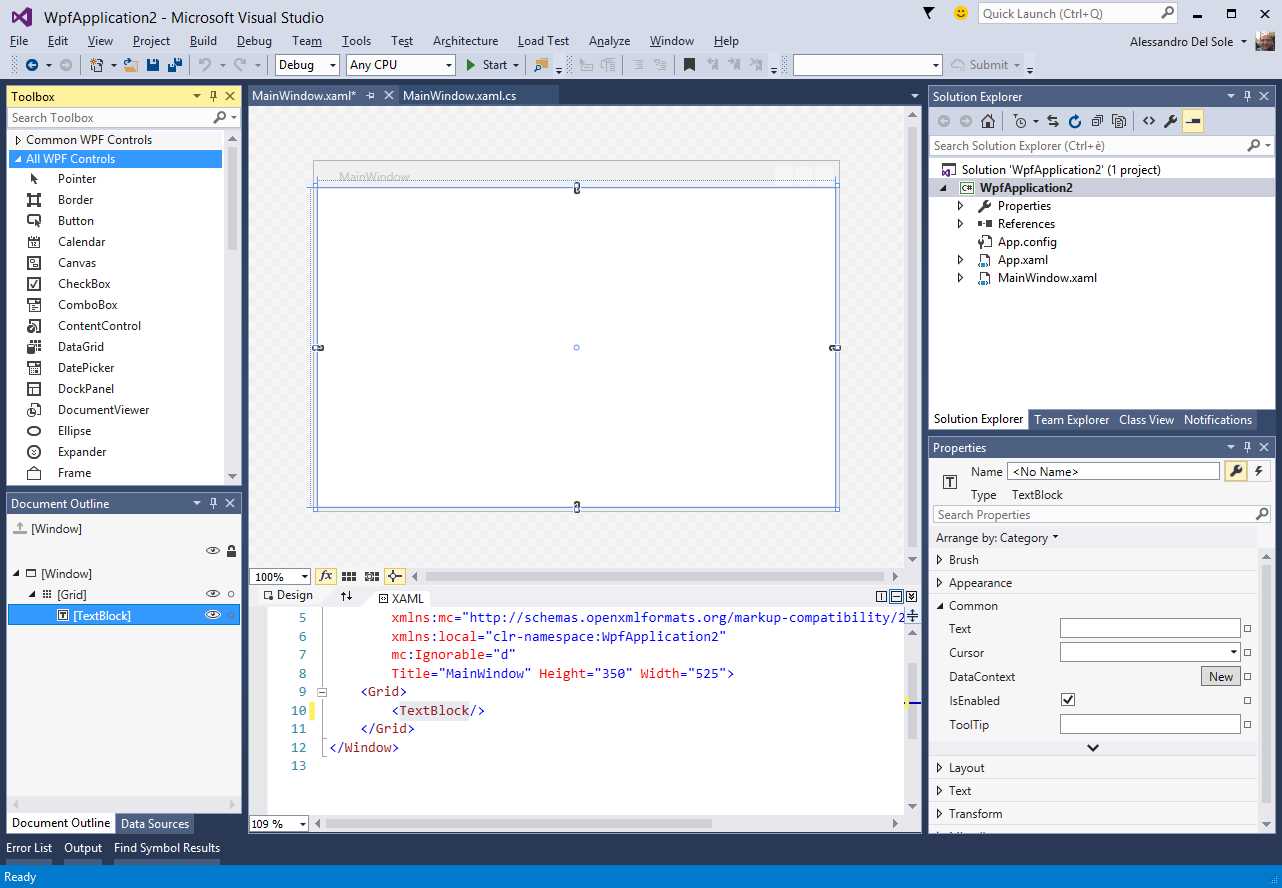Toggle effect rendering with the fx designer icon

326,576
